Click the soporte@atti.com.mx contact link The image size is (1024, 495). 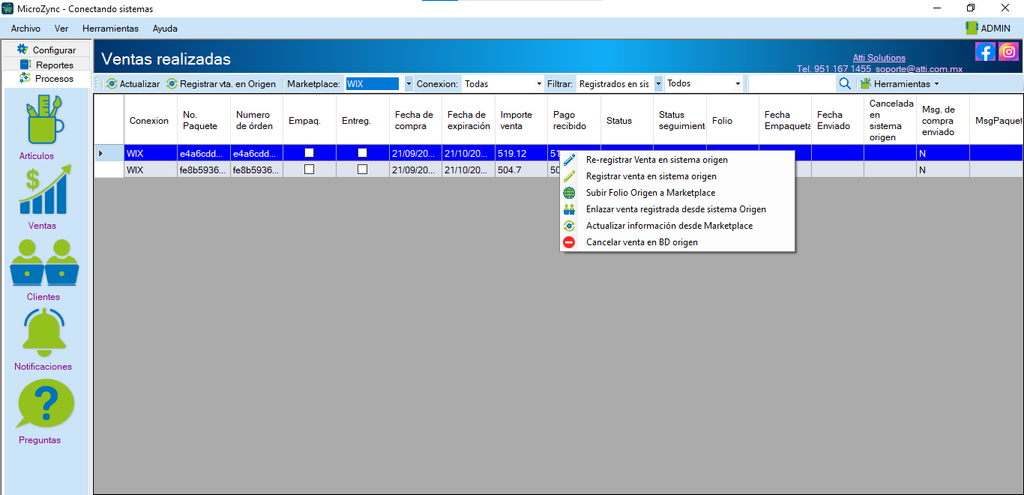920,68
